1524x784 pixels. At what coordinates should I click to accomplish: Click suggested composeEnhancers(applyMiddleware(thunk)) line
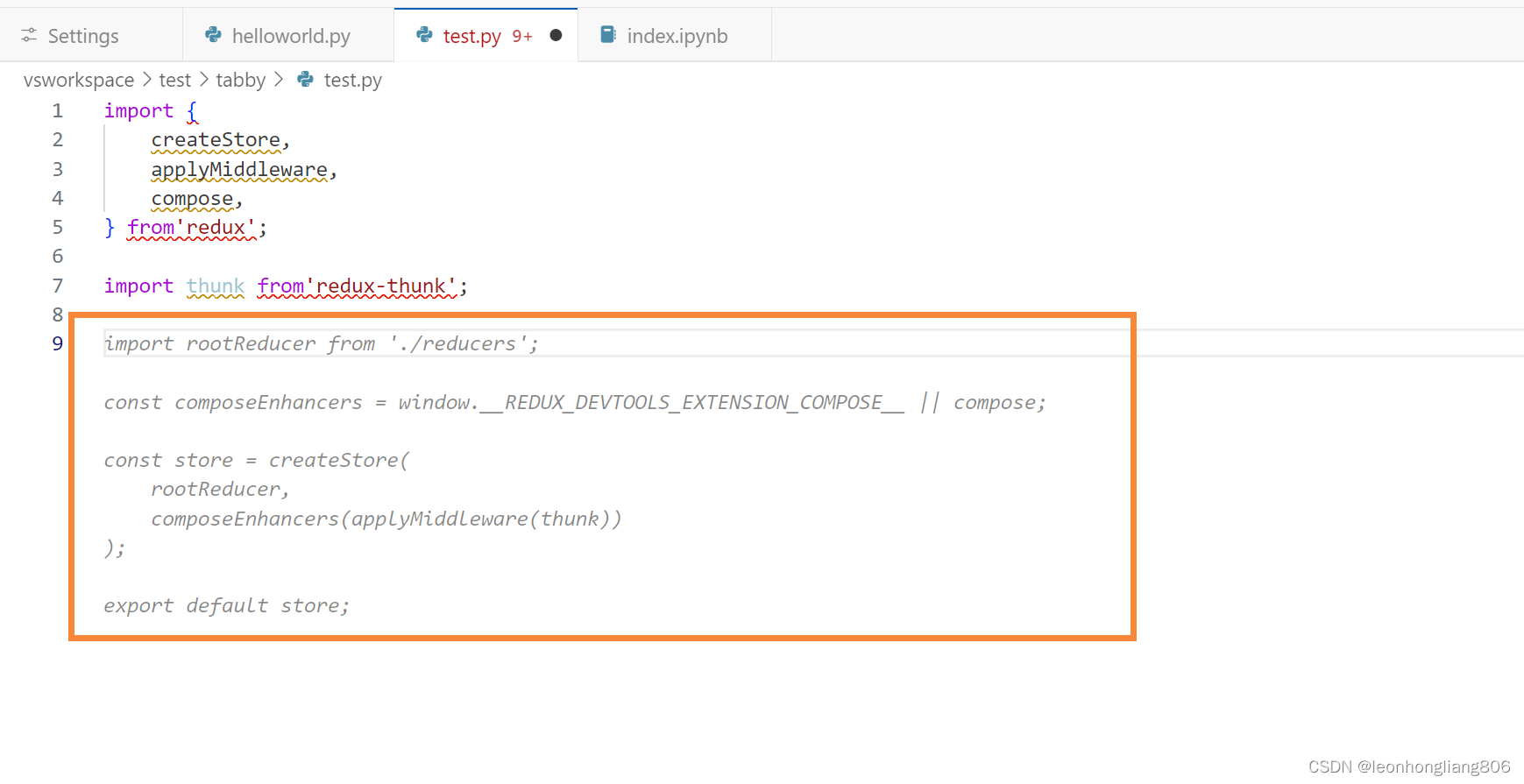386,519
